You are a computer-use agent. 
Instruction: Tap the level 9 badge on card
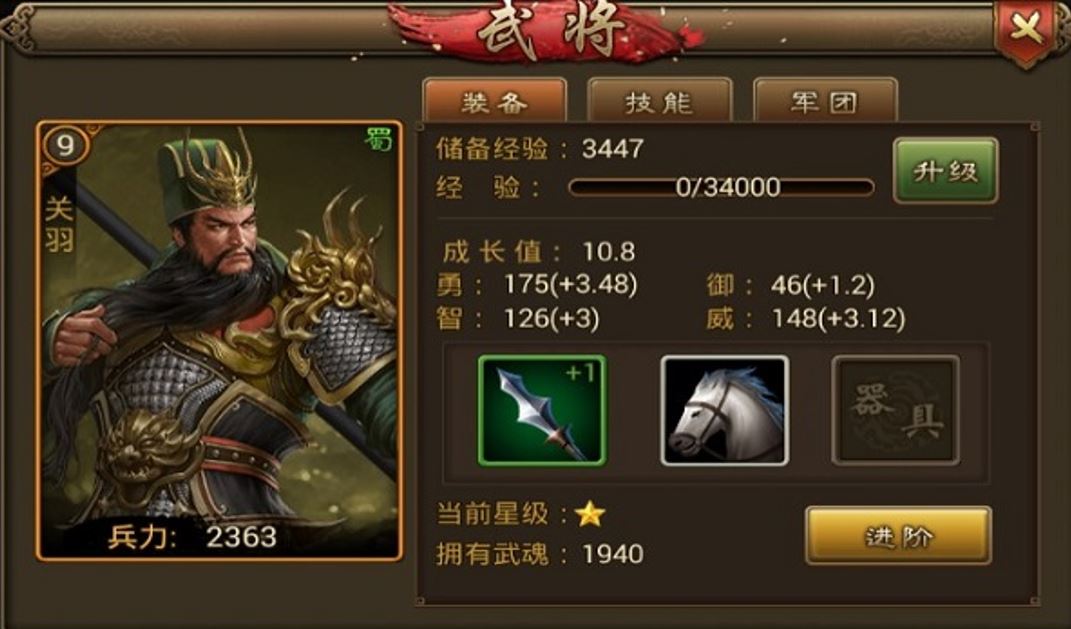coord(65,147)
